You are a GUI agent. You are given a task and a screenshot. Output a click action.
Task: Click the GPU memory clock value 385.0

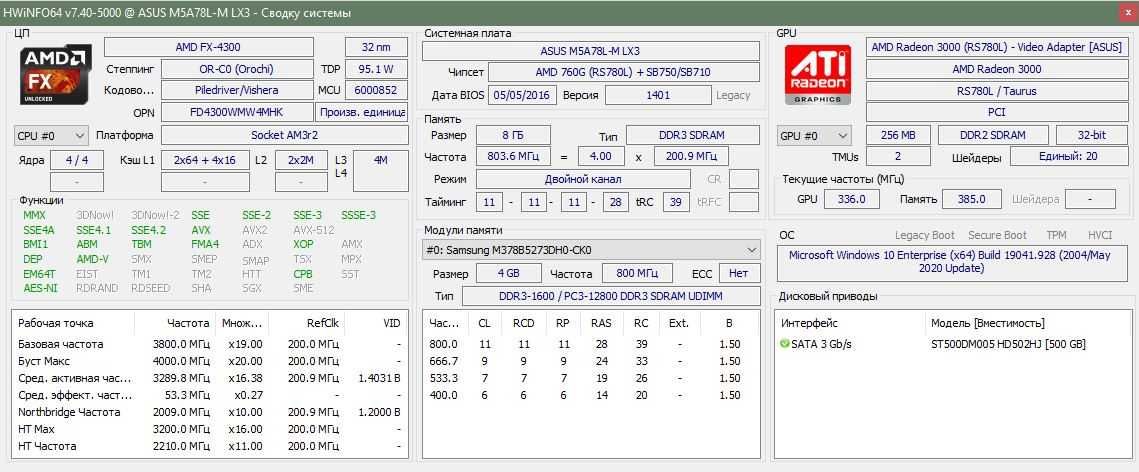click(971, 199)
